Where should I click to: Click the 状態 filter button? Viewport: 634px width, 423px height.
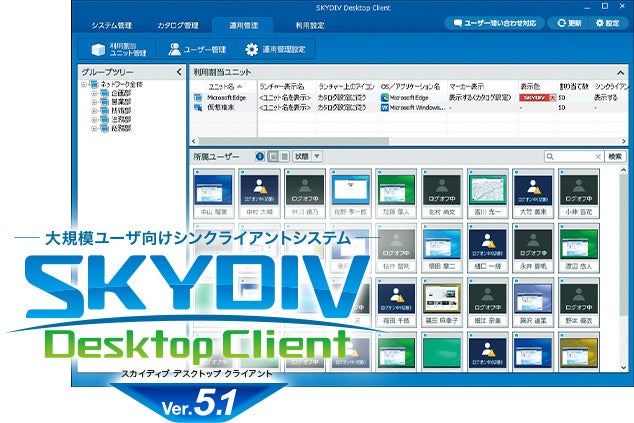pos(302,156)
